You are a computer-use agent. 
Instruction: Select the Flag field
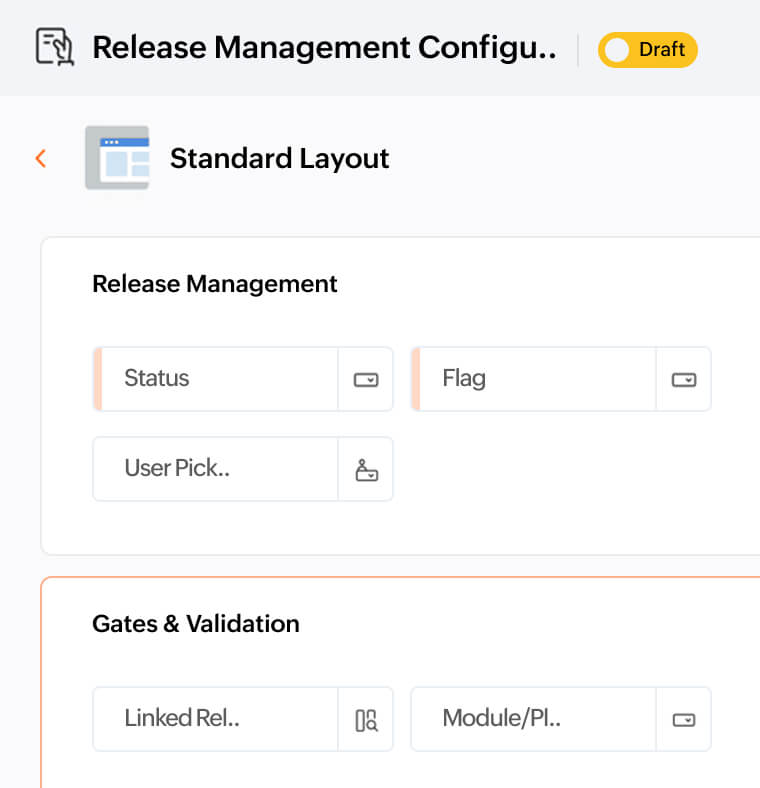pos(561,379)
